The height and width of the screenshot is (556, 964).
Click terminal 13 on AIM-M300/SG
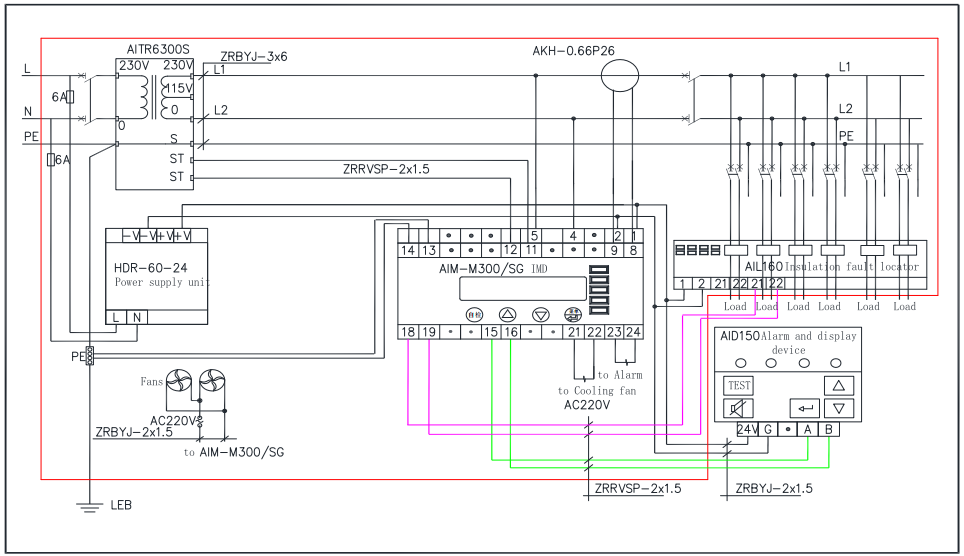pos(429,250)
